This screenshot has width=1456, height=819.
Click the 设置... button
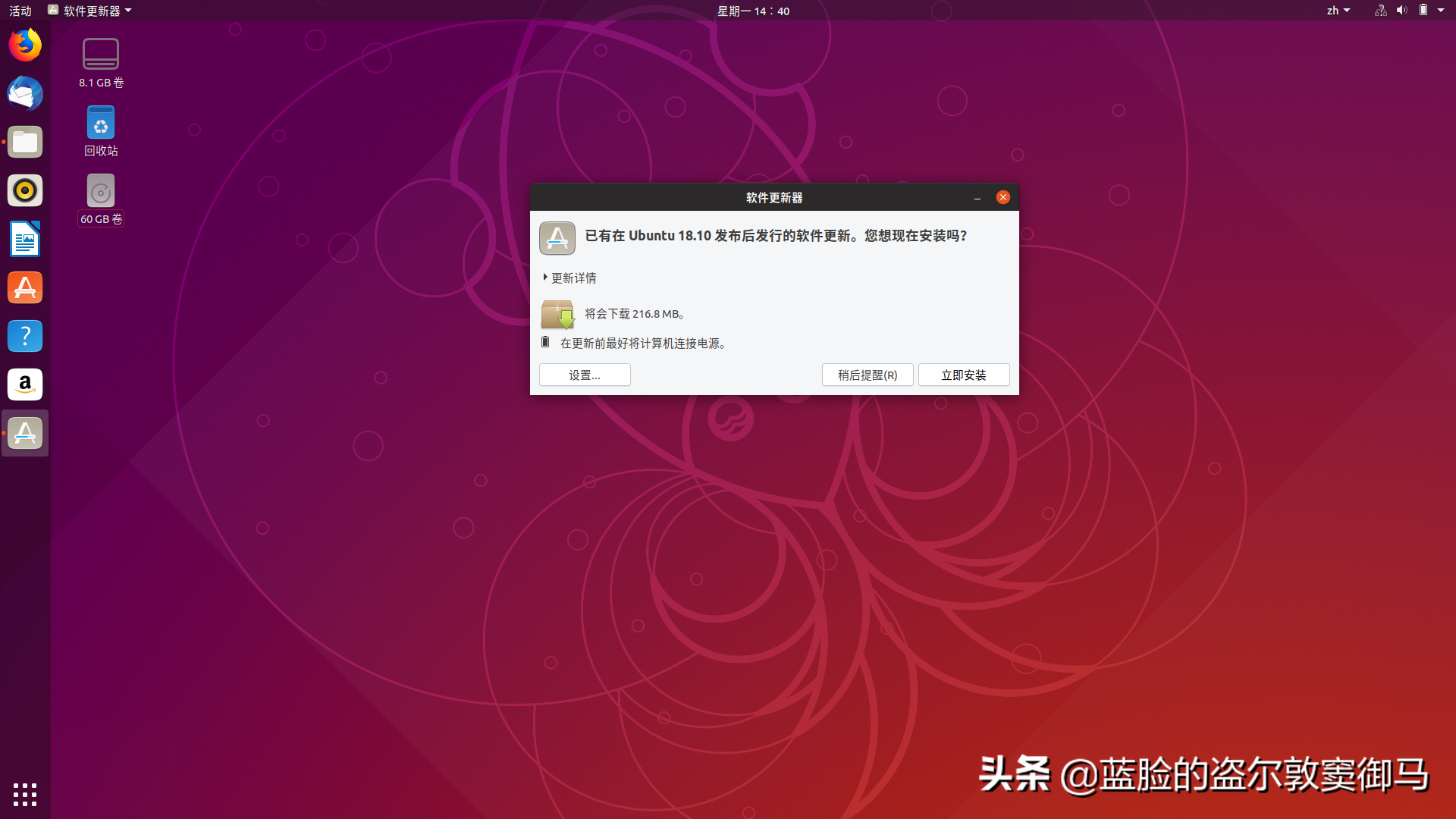click(585, 375)
